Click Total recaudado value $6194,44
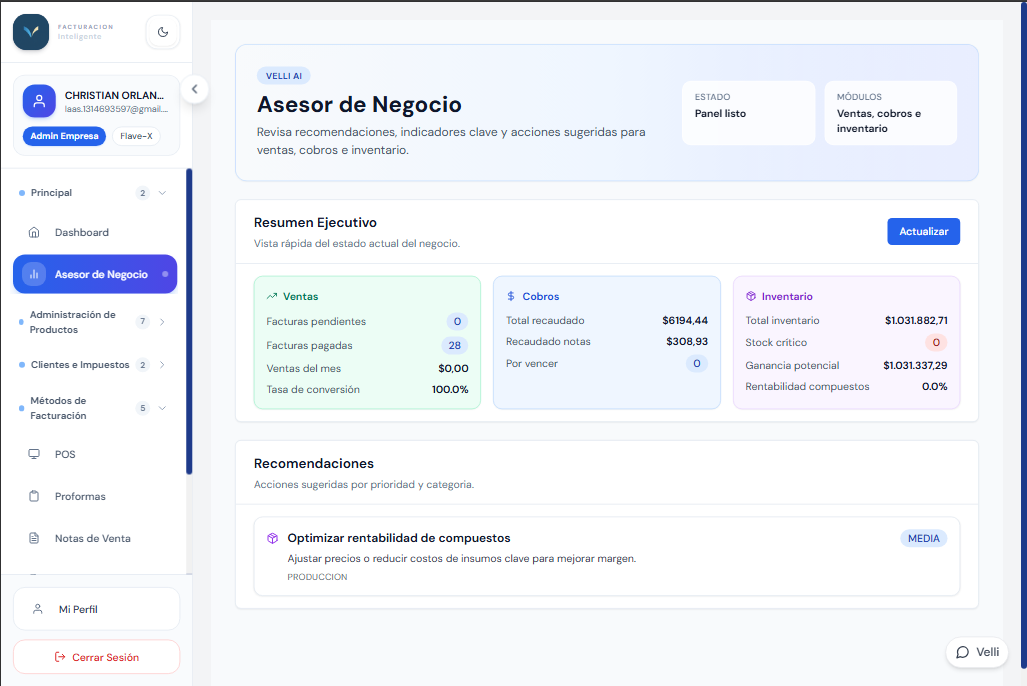The height and width of the screenshot is (686, 1027). (685, 320)
